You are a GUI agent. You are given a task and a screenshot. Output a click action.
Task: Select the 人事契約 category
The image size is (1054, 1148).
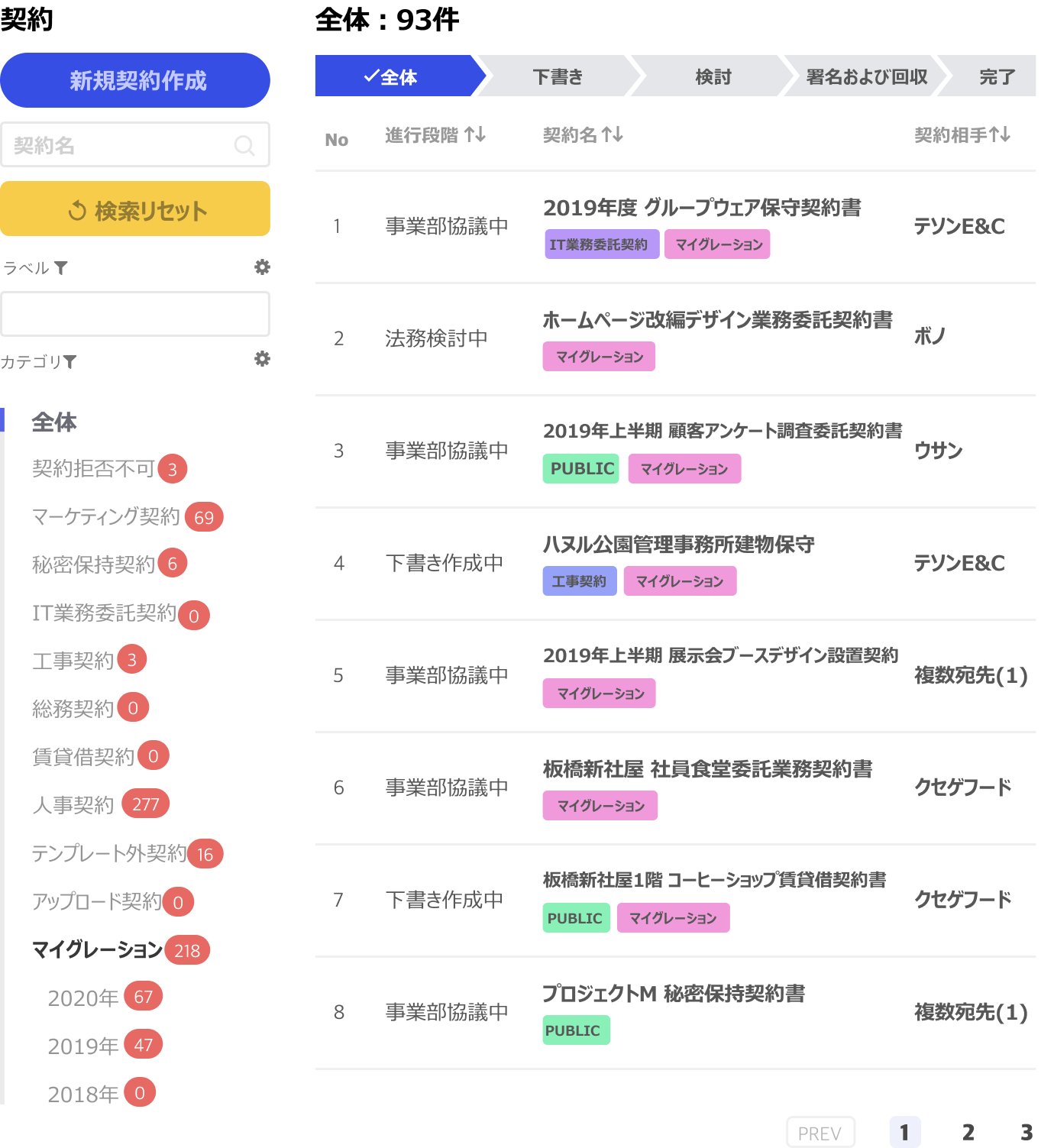(73, 804)
